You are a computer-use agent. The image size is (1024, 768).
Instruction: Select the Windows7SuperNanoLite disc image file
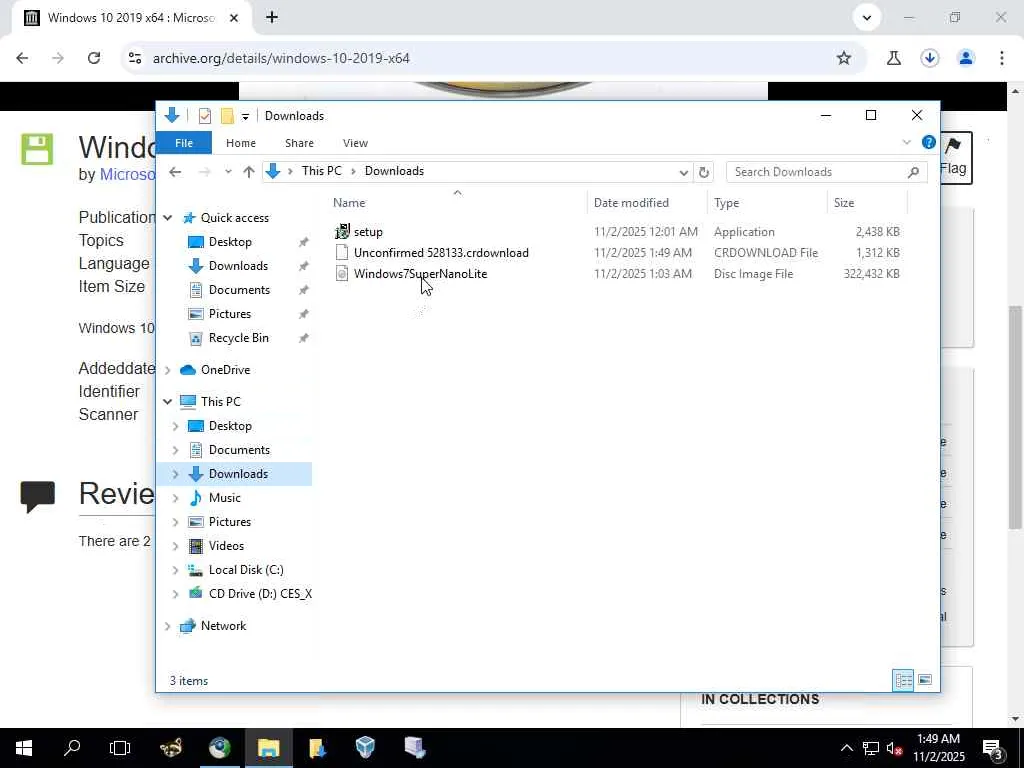(411, 274)
